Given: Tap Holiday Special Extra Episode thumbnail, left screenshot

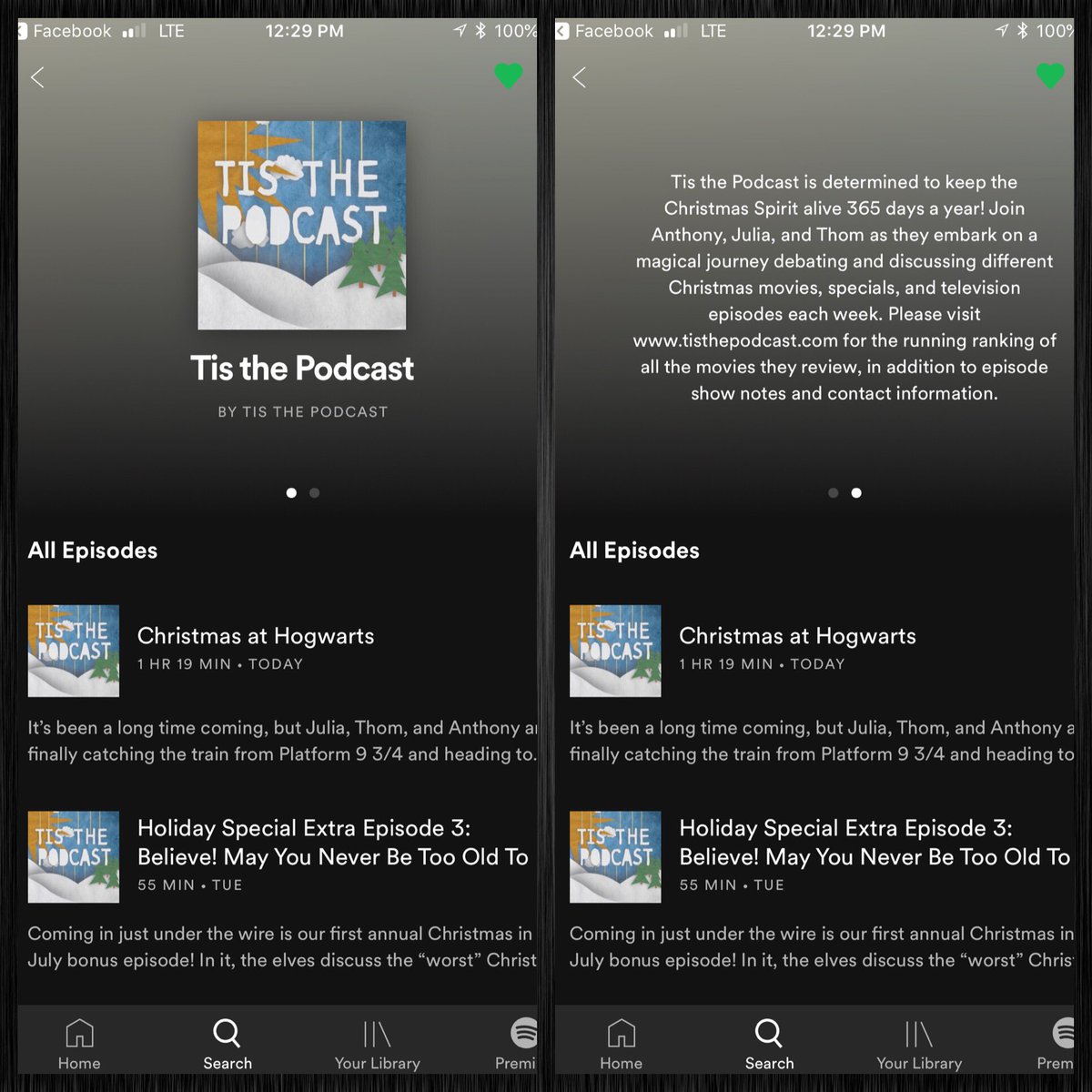Looking at the screenshot, I should [74, 856].
